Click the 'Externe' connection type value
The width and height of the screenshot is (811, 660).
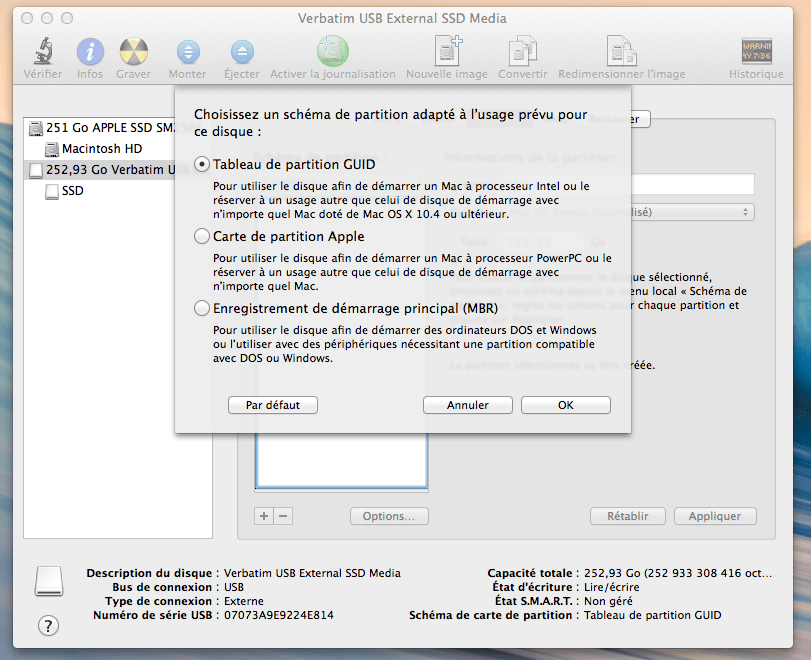point(244,601)
